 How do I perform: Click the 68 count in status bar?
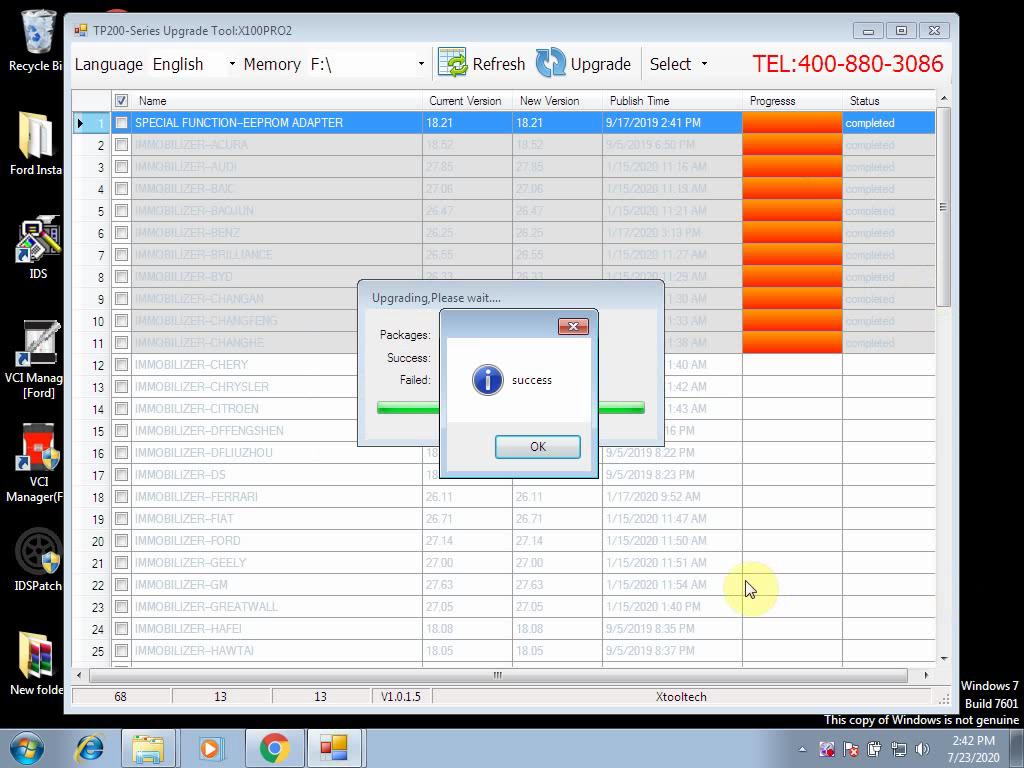point(120,697)
